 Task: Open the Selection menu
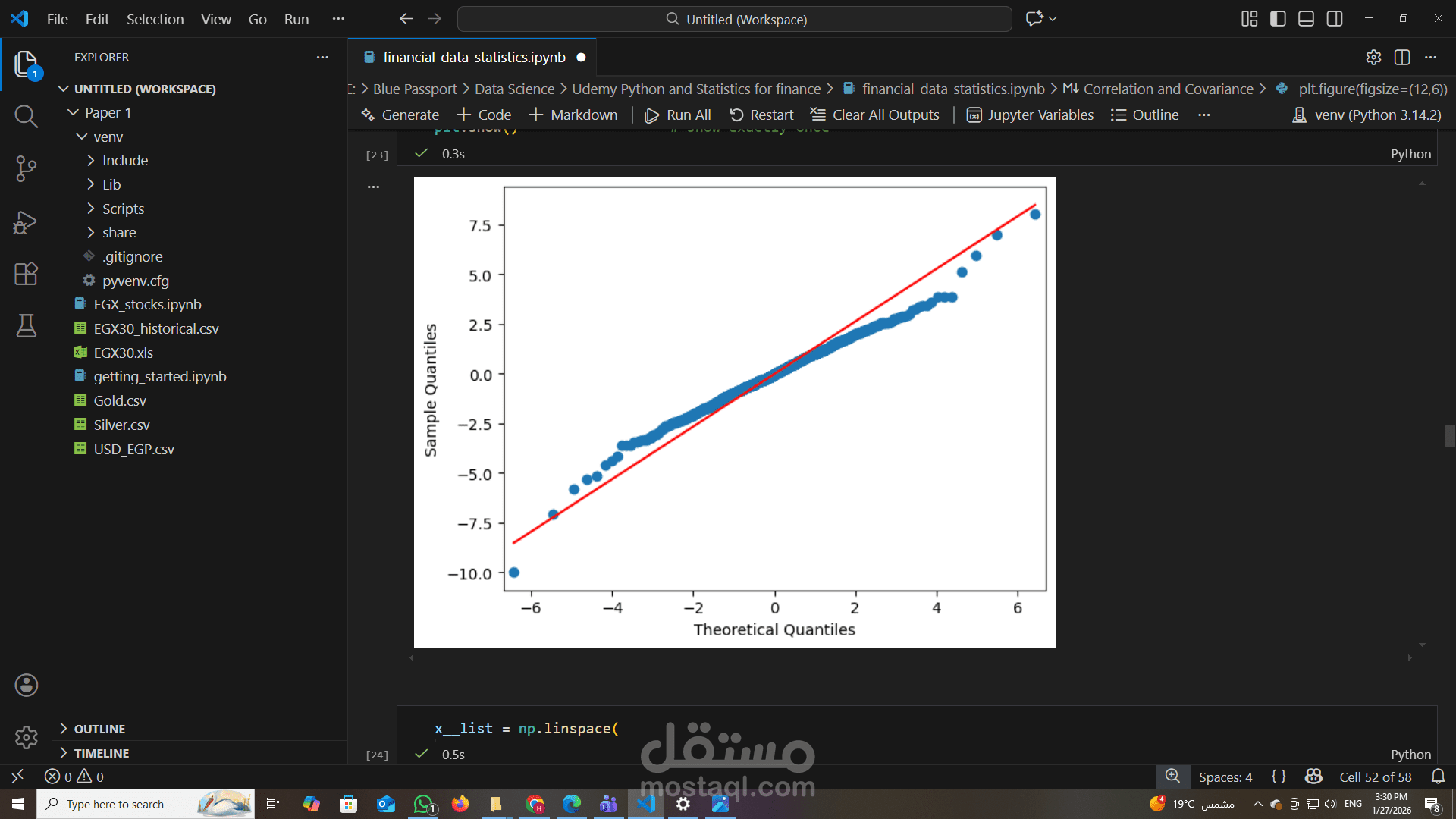pos(155,19)
